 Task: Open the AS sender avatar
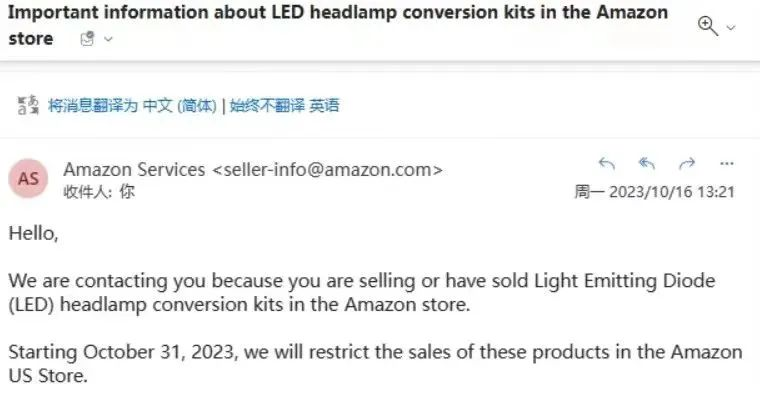click(x=28, y=178)
